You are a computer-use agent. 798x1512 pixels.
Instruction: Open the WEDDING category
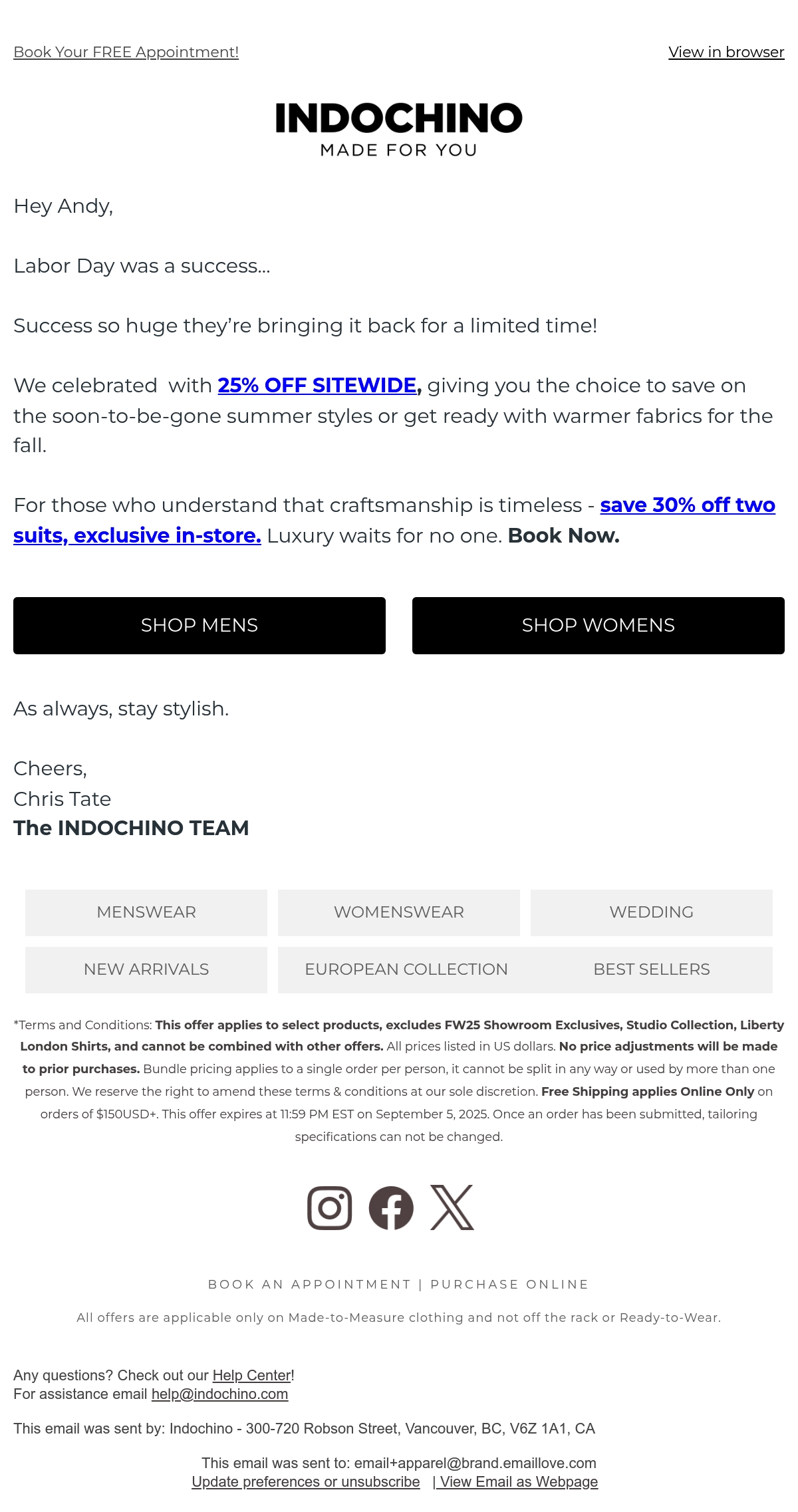point(652,912)
